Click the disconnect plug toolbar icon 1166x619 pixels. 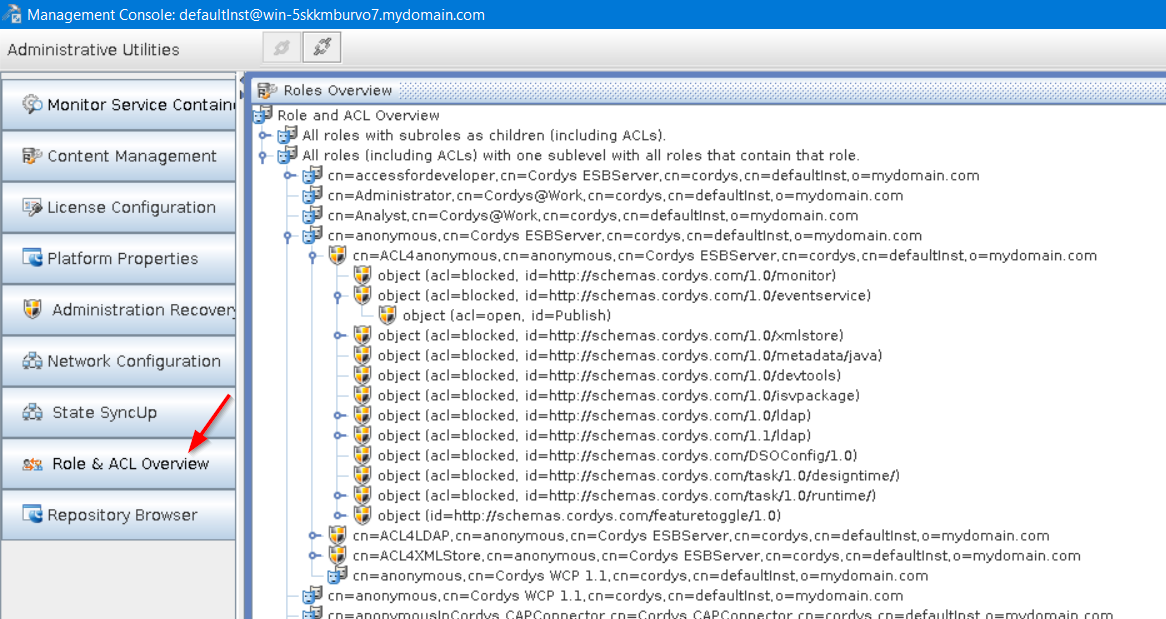point(322,48)
